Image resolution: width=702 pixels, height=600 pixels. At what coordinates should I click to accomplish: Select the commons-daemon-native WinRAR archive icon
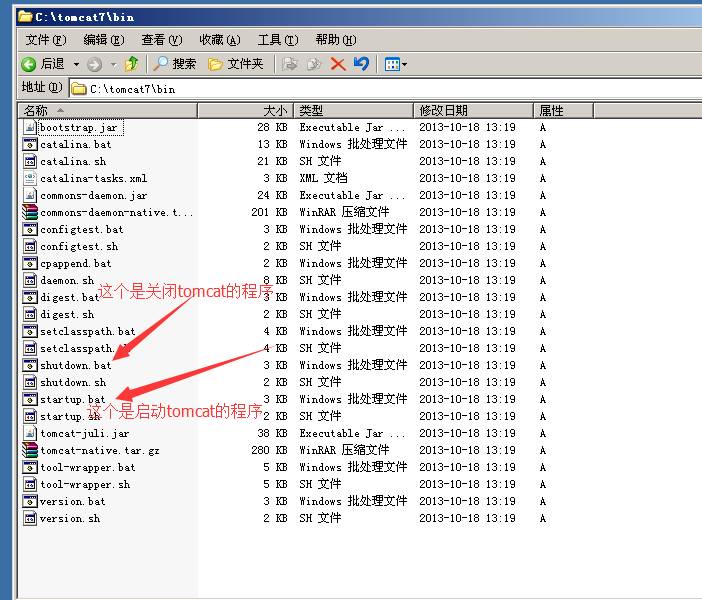click(30, 212)
